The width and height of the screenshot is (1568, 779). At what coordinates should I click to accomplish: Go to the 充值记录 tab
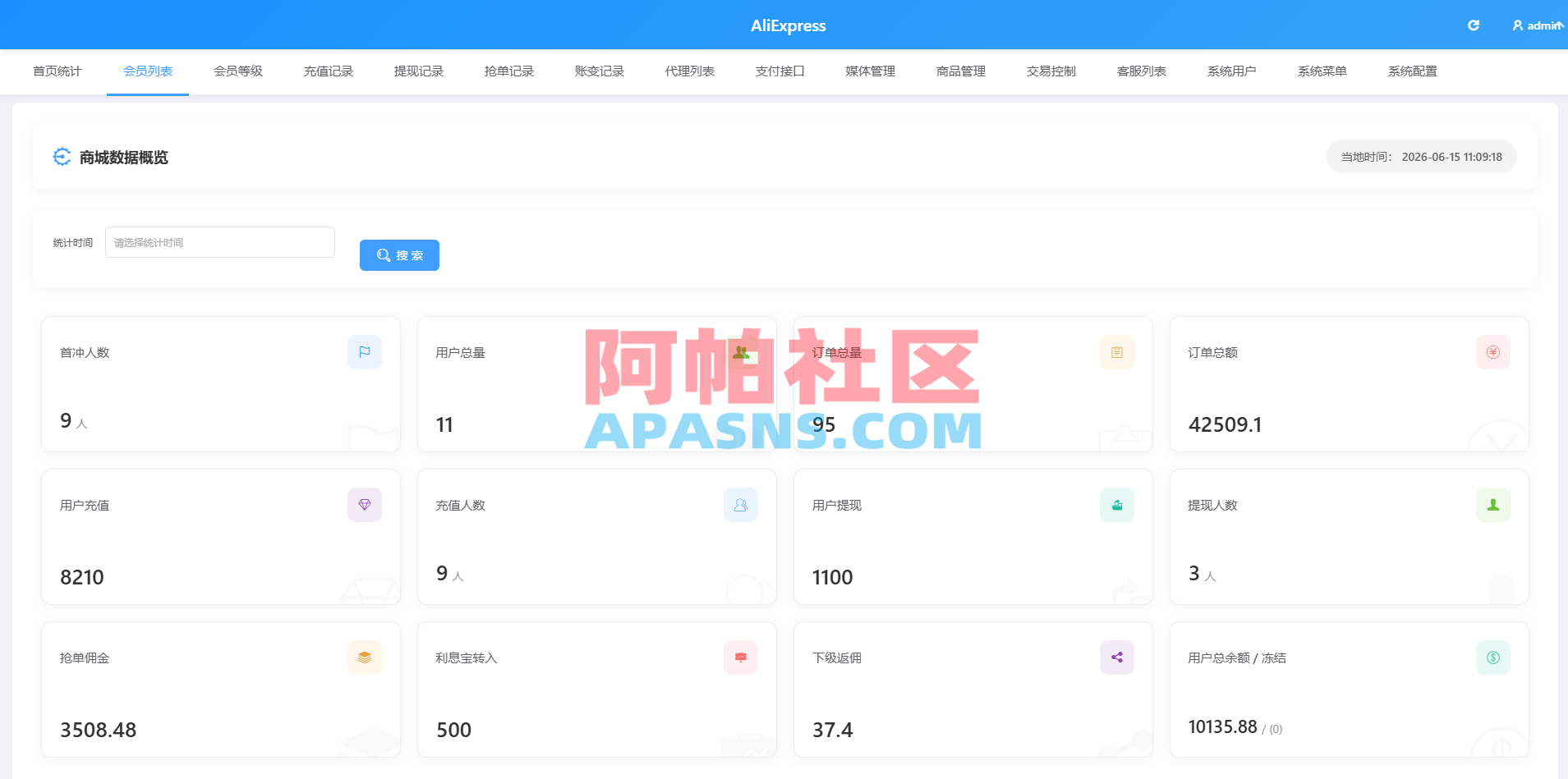pyautogui.click(x=329, y=71)
